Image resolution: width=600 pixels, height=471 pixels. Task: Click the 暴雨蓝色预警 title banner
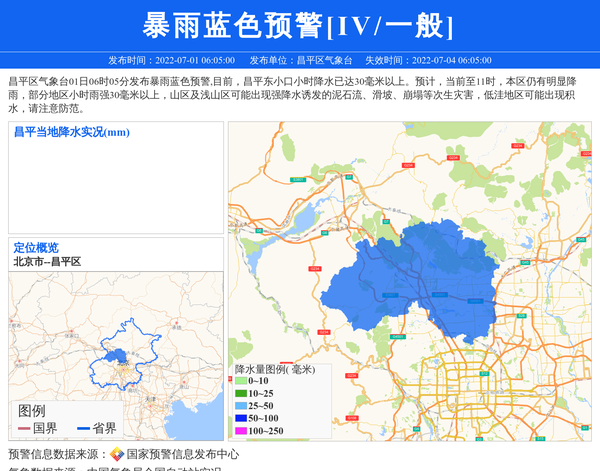click(299, 25)
